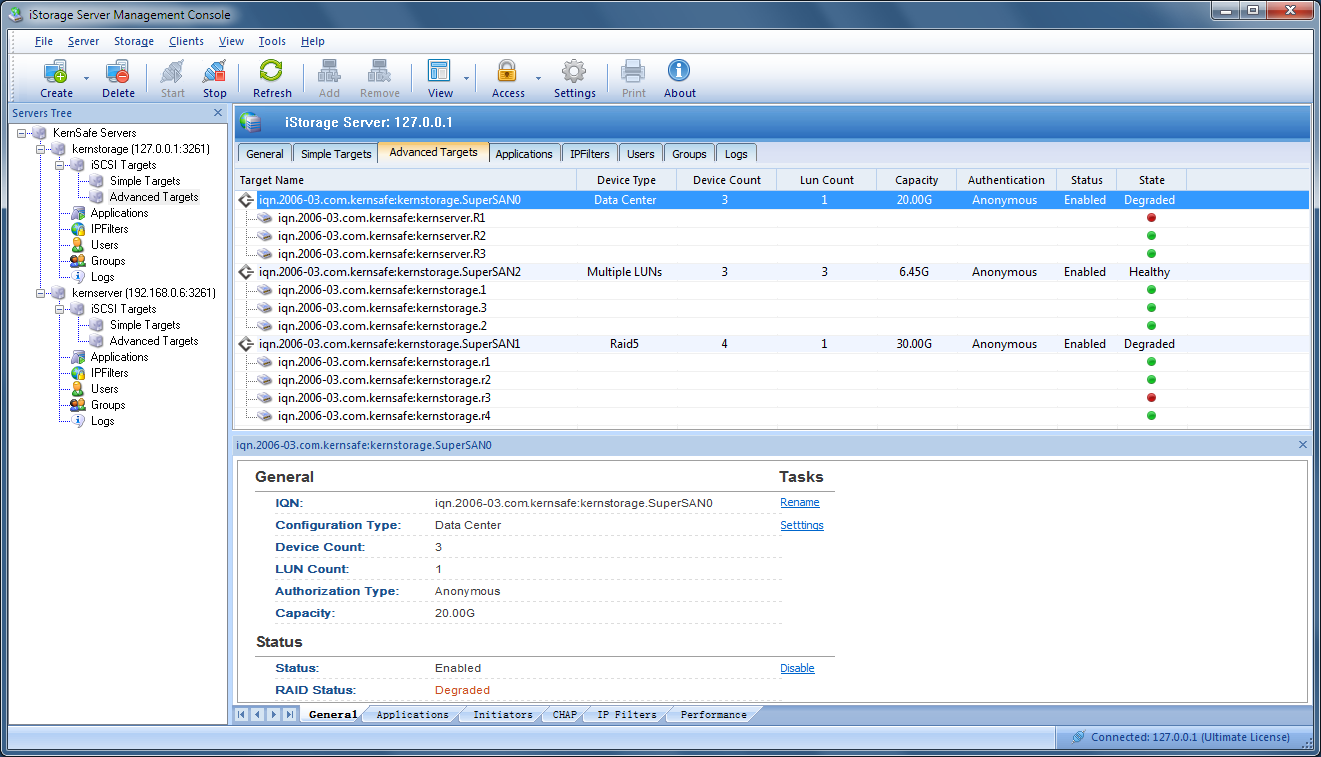1321x757 pixels.
Task: Open the View toolbar icon
Action: [x=439, y=72]
